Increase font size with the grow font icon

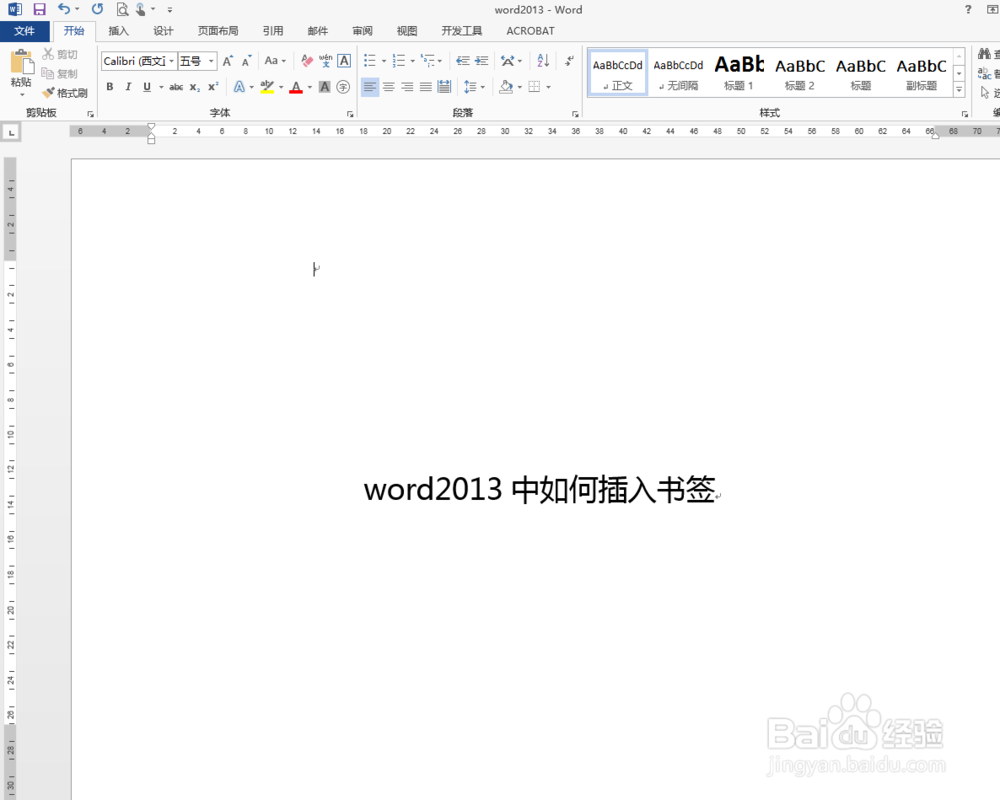pyautogui.click(x=228, y=61)
